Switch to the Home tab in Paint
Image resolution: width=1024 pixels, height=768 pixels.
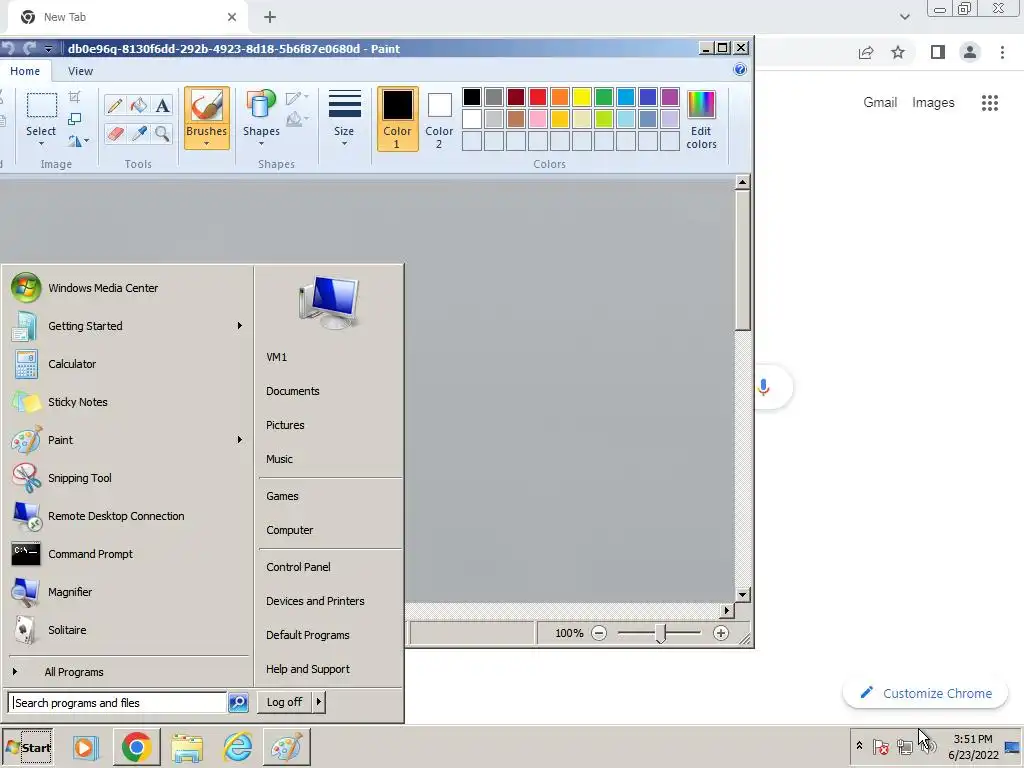25,71
